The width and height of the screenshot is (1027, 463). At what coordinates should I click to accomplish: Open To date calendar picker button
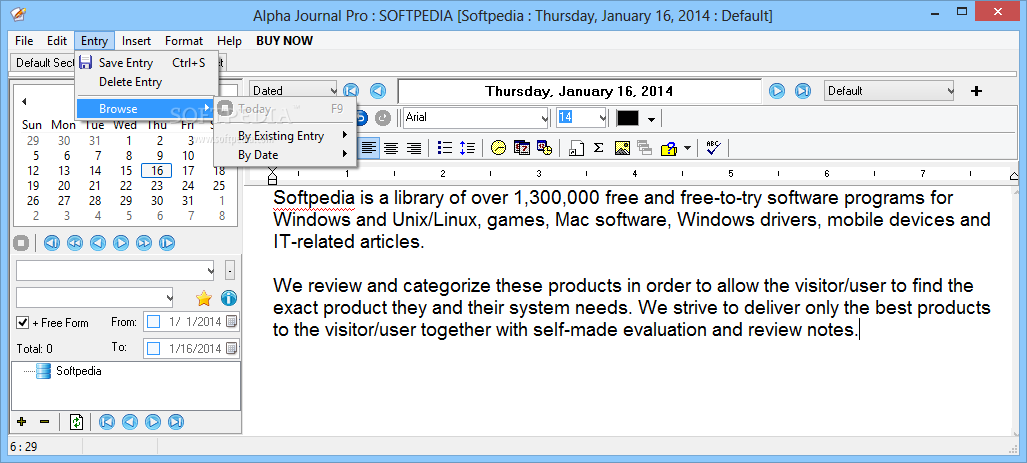click(232, 348)
